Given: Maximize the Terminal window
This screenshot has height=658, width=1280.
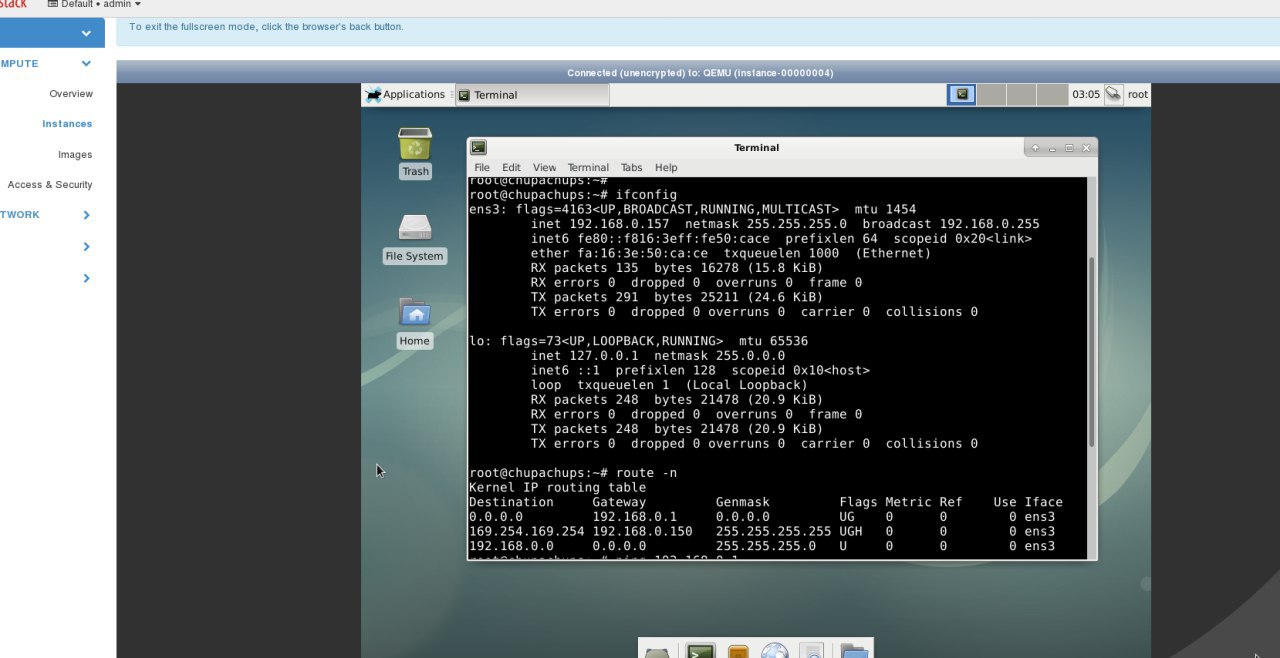Looking at the screenshot, I should click(x=1069, y=148).
